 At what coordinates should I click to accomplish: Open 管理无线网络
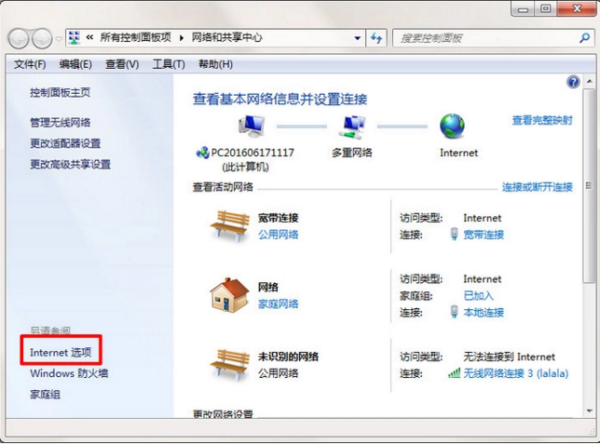click(60, 122)
